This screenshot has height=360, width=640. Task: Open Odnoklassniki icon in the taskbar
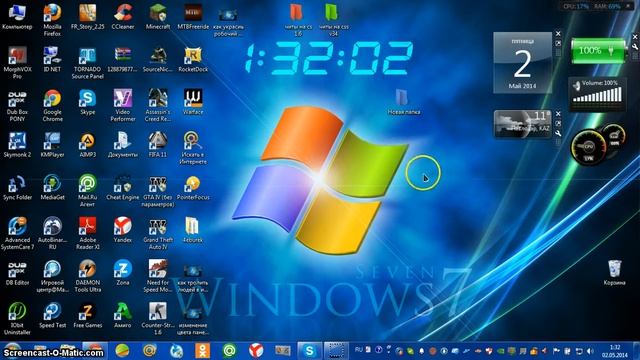point(202,351)
